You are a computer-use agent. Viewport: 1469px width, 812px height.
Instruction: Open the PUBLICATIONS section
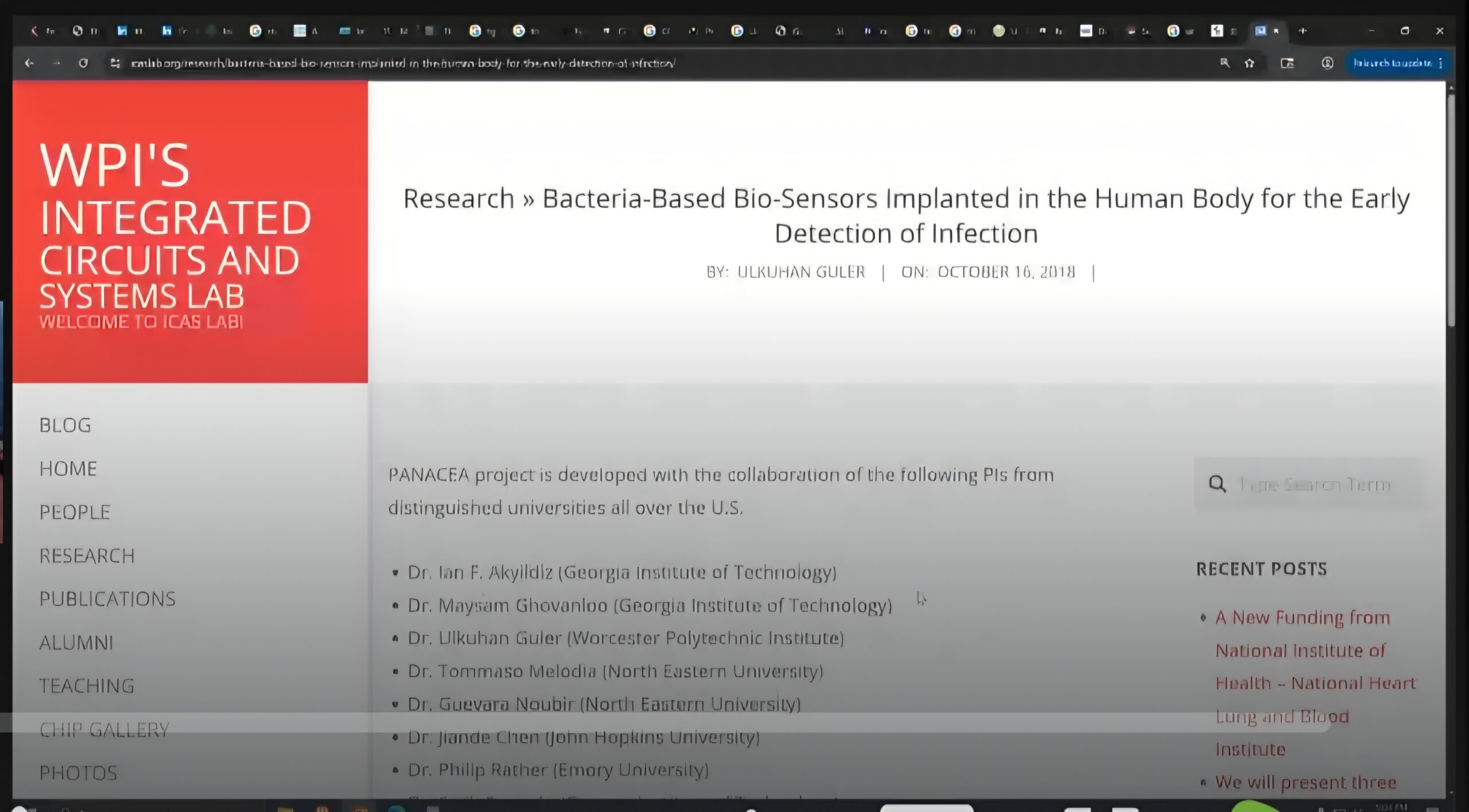point(107,599)
